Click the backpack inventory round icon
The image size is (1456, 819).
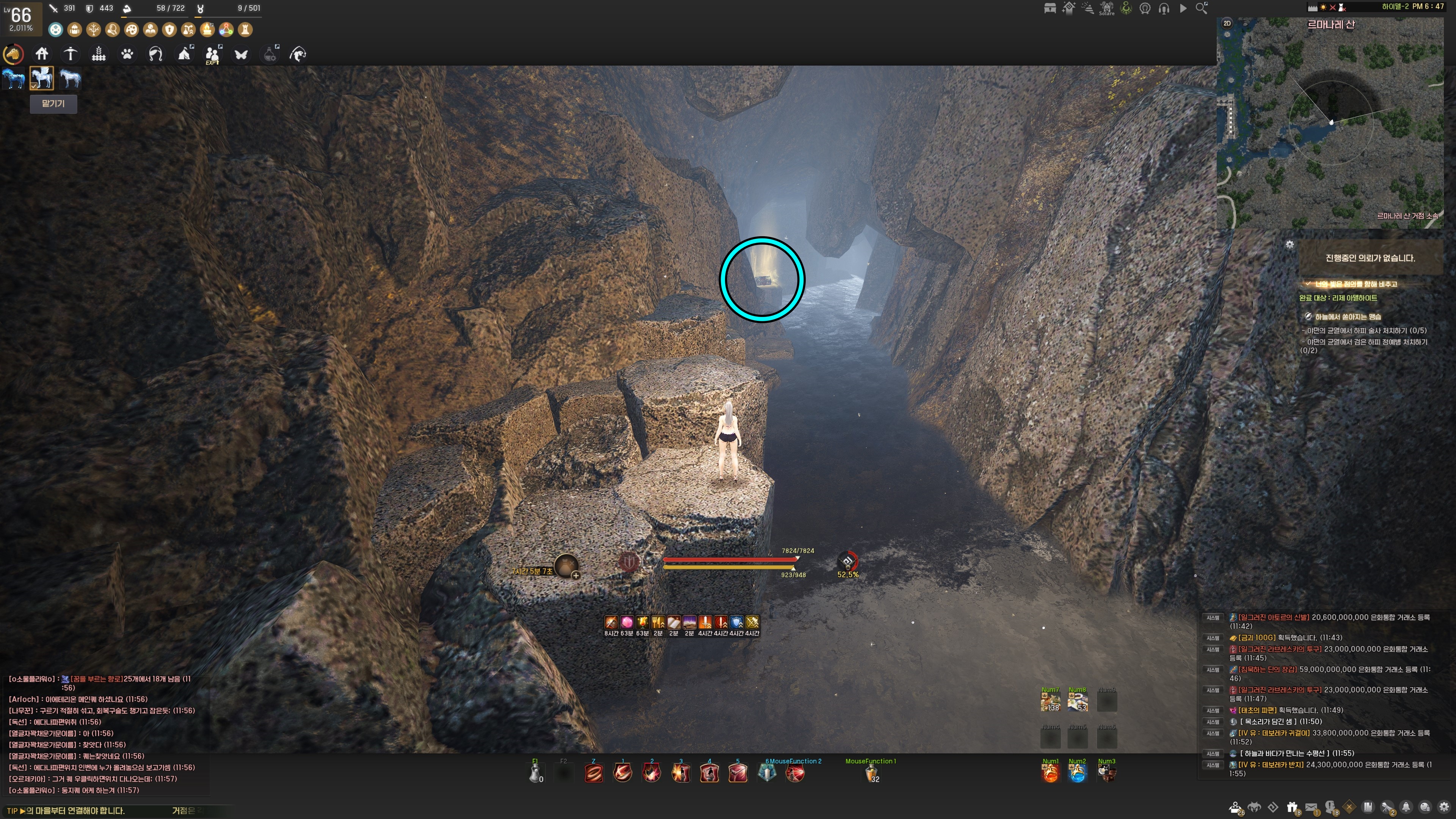pos(75,30)
